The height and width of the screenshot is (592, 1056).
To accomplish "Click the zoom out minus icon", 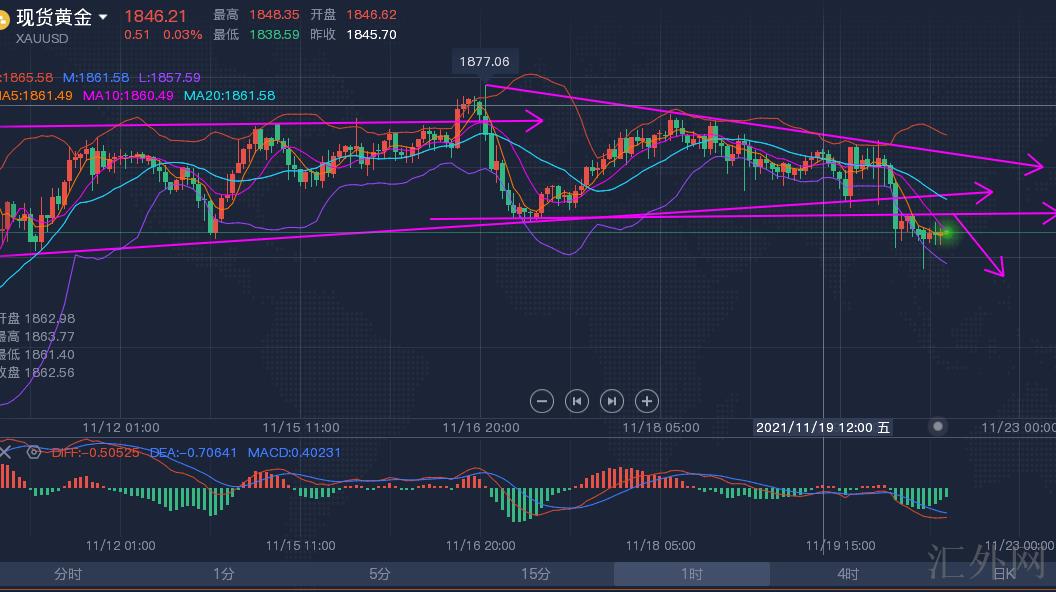I will (x=542, y=401).
